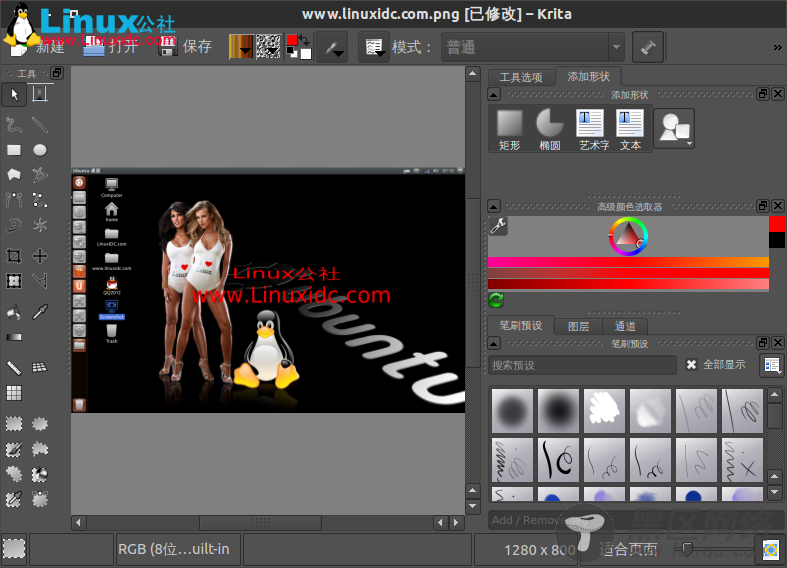Swap foreground and background colors

click(304, 40)
